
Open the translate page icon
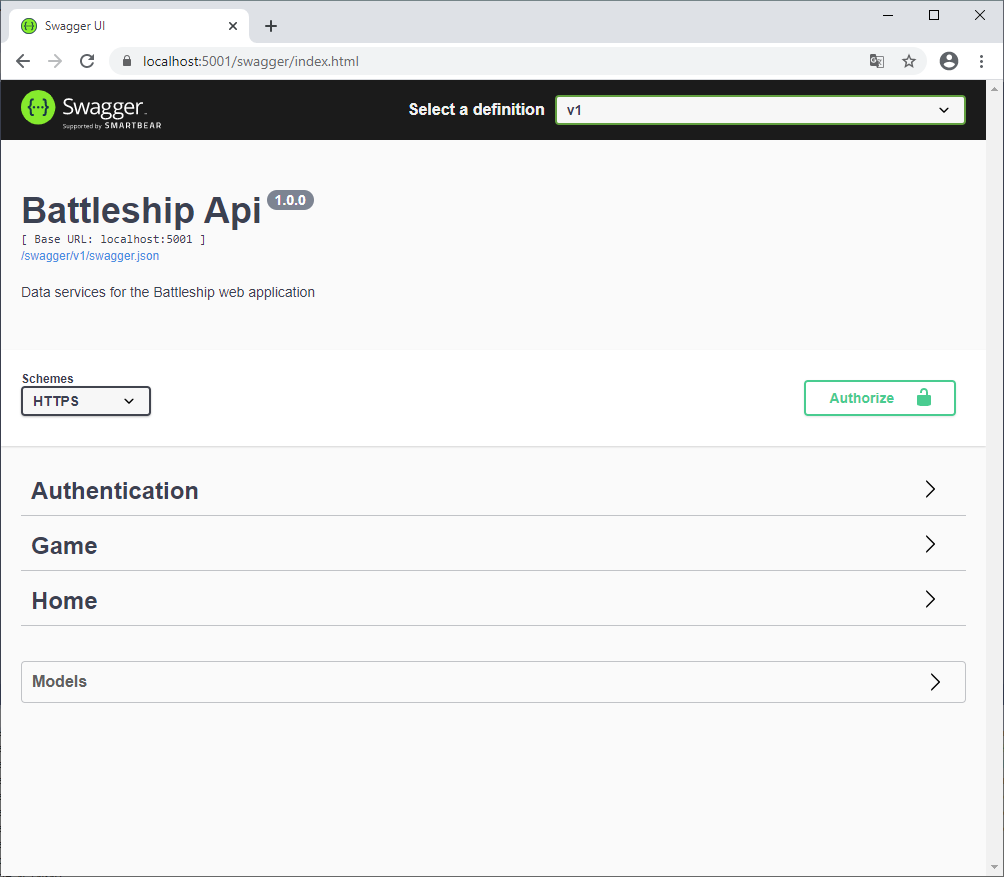(877, 61)
